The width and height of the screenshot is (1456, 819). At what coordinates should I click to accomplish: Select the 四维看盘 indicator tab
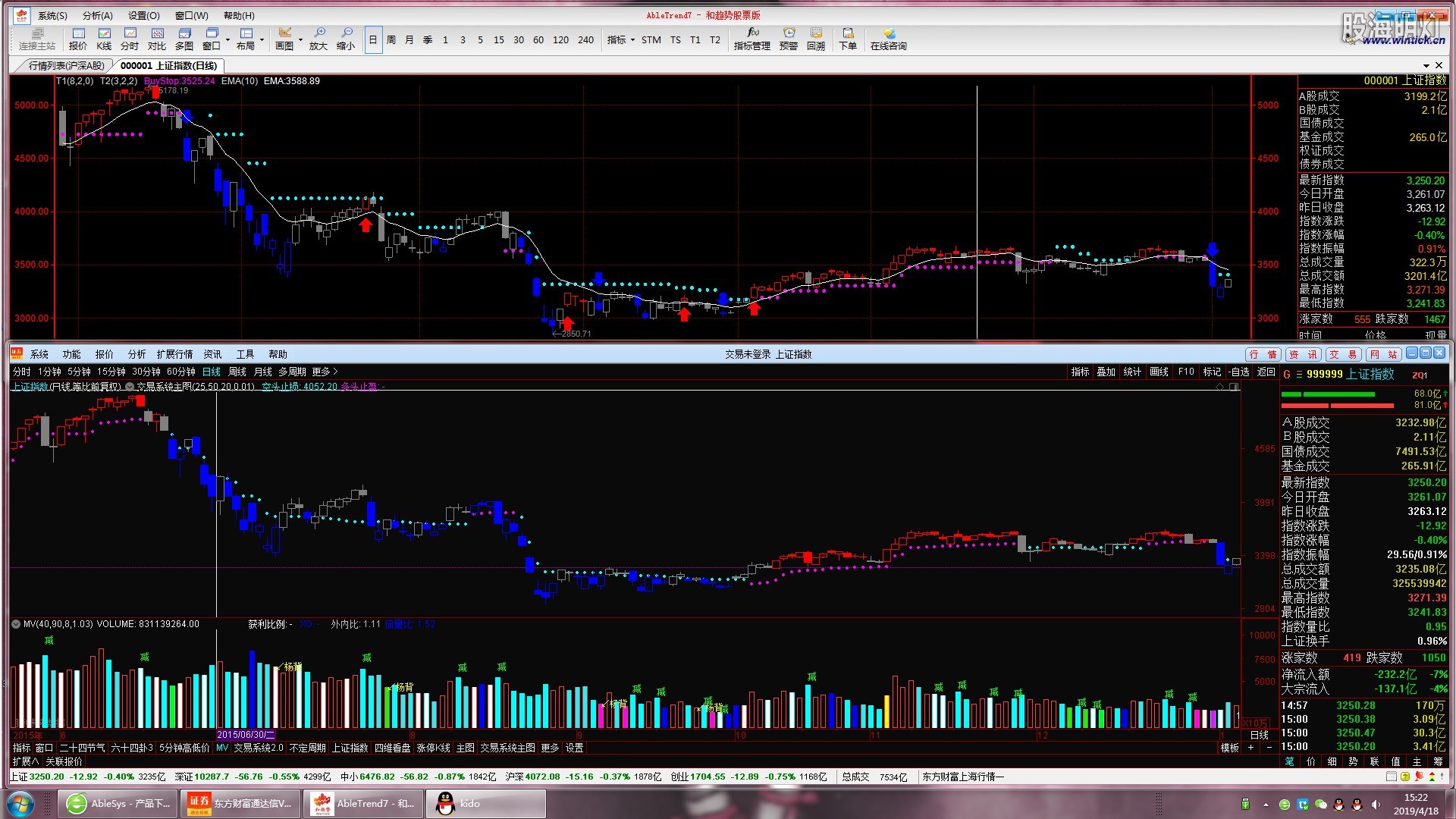coord(392,748)
